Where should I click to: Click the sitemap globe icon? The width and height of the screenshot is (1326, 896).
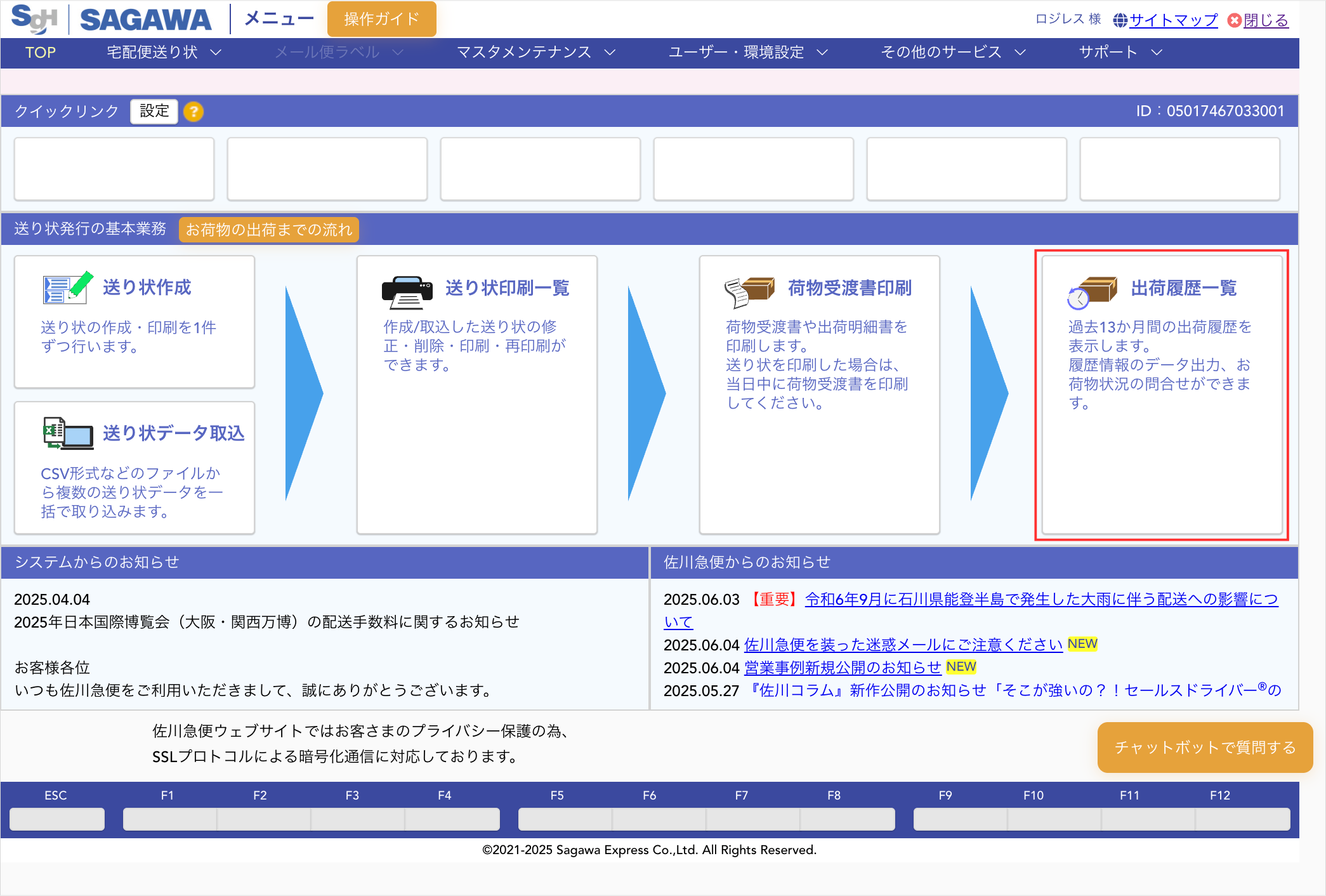click(x=1120, y=20)
